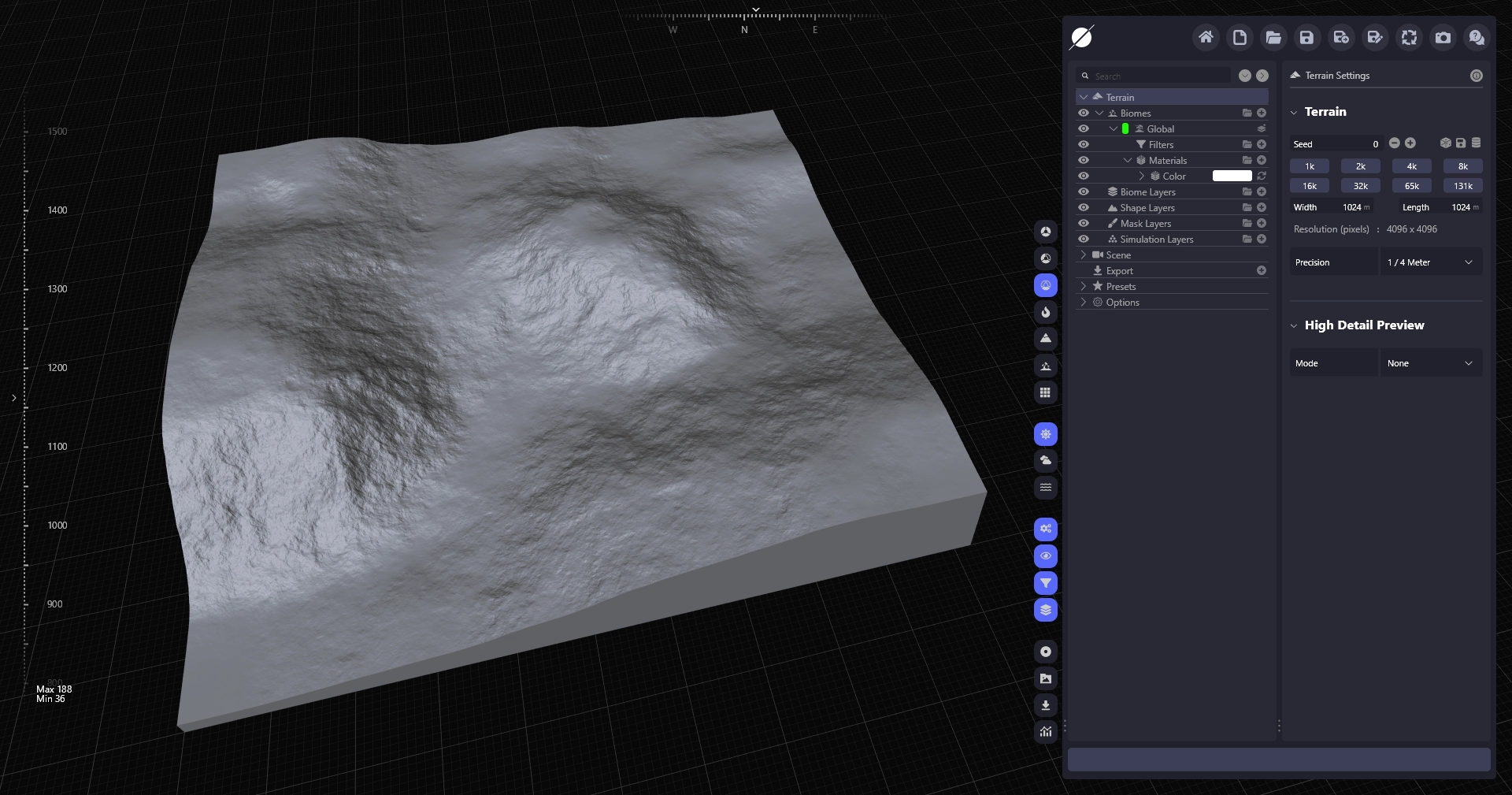Viewport: 1512px width, 795px height.
Task: Click the white Color material swatch
Action: tap(1232, 176)
